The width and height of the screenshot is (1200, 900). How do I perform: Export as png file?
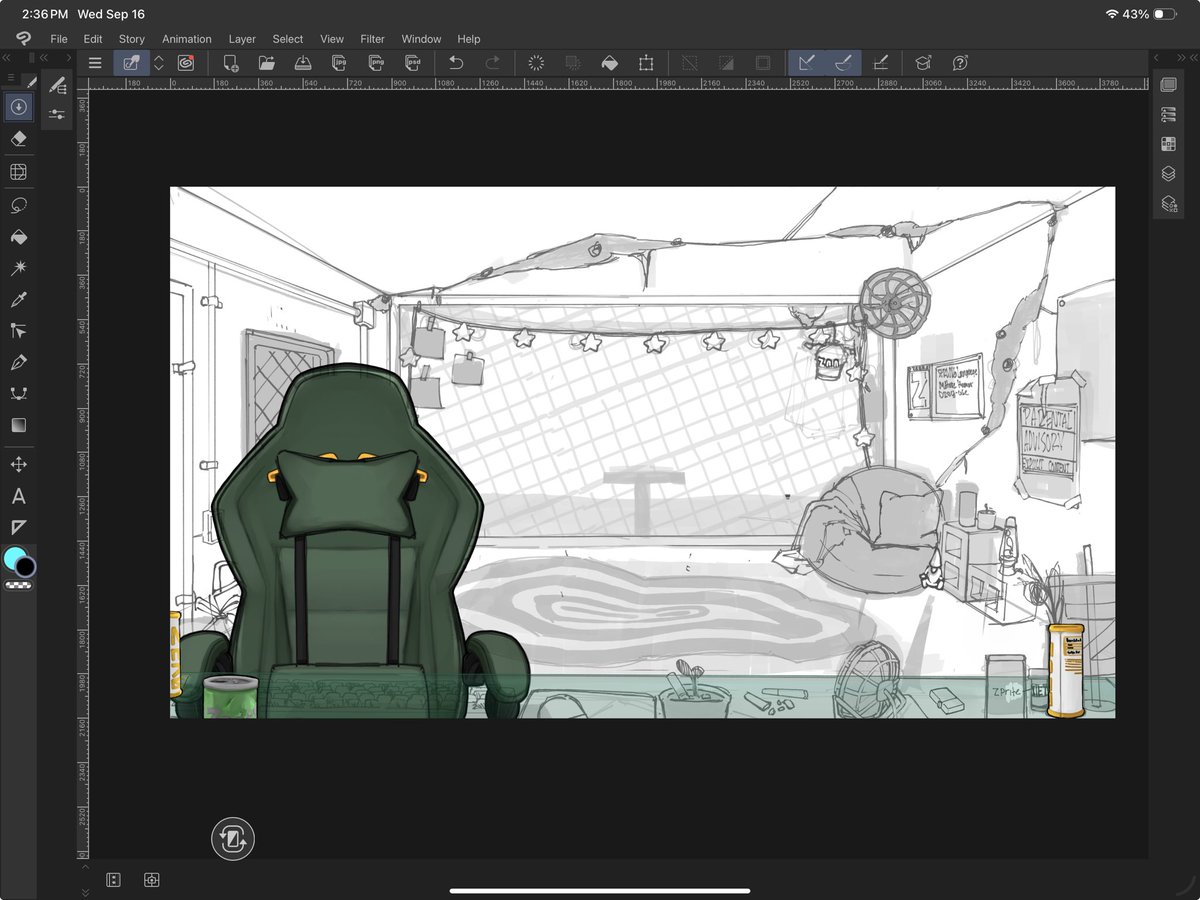[x=376, y=63]
